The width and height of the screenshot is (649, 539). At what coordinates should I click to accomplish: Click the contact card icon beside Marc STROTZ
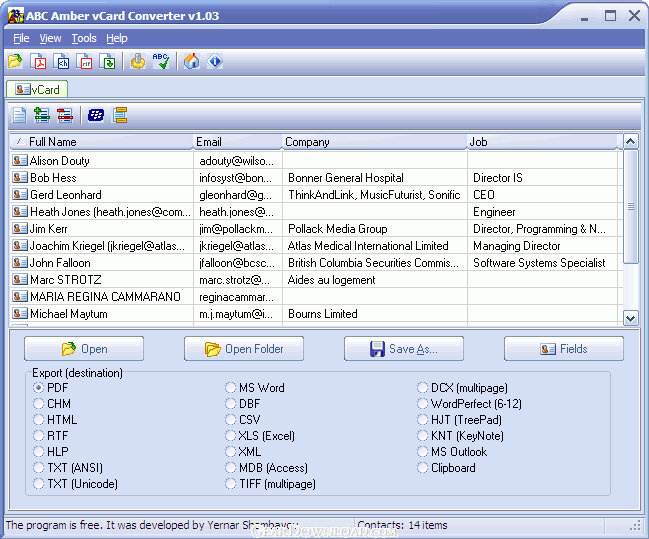pyautogui.click(x=20, y=279)
